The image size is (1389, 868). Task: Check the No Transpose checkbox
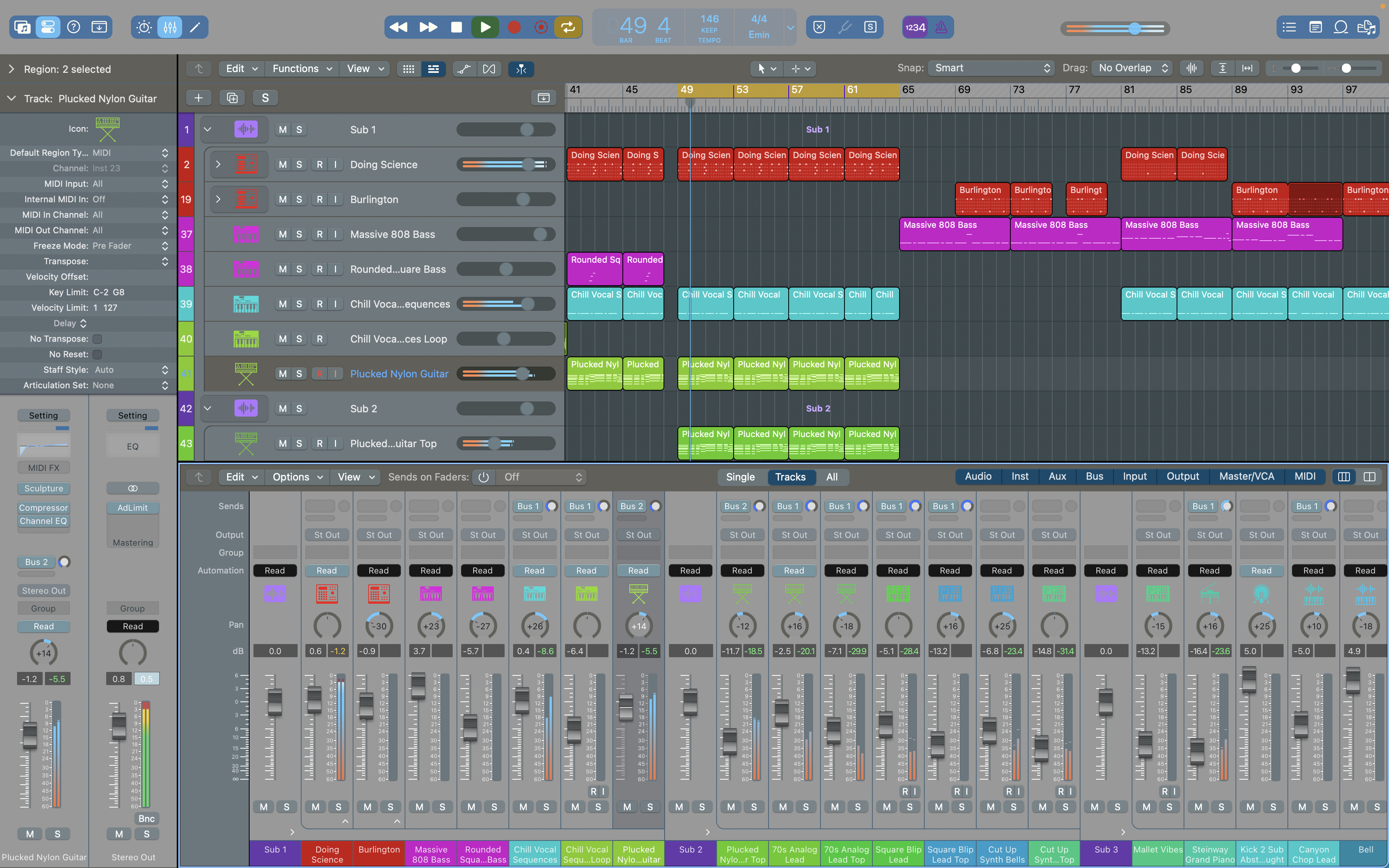(x=98, y=339)
